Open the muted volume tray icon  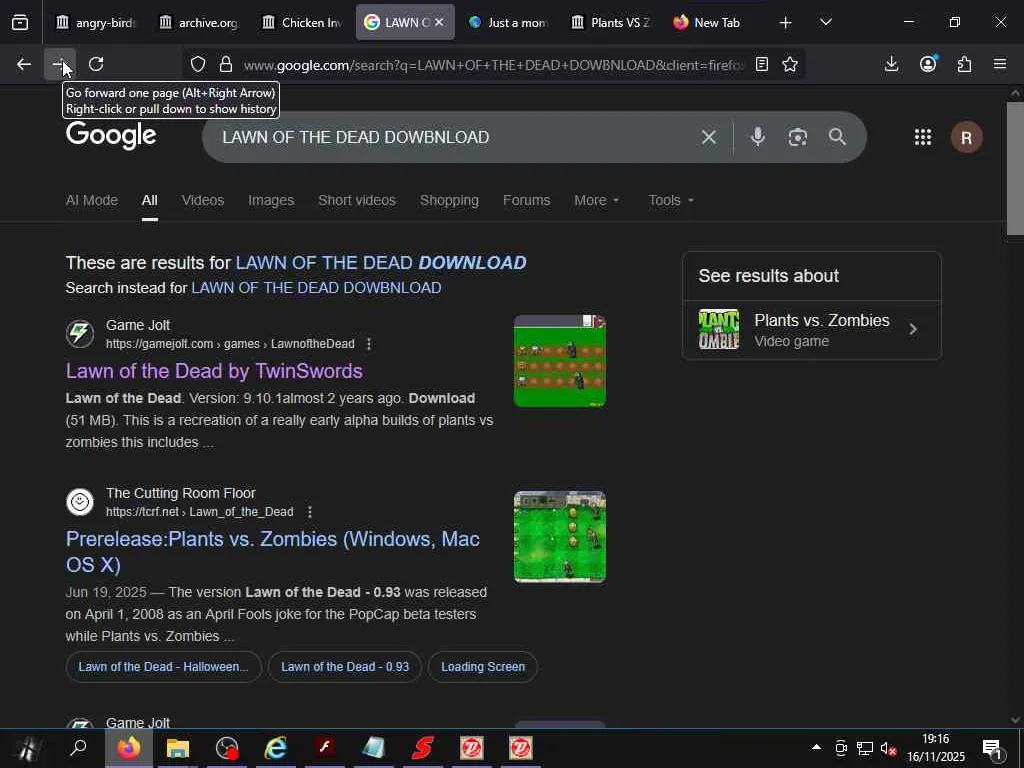[x=888, y=748]
